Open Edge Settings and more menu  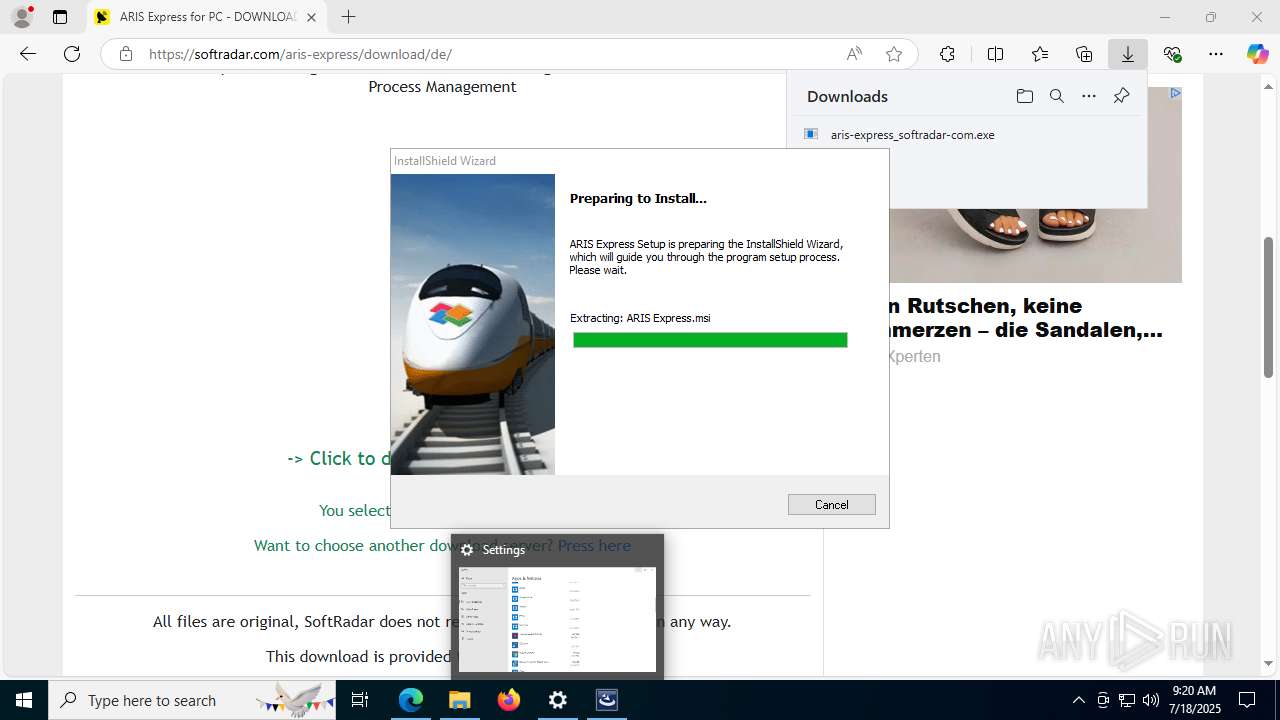[x=1216, y=54]
